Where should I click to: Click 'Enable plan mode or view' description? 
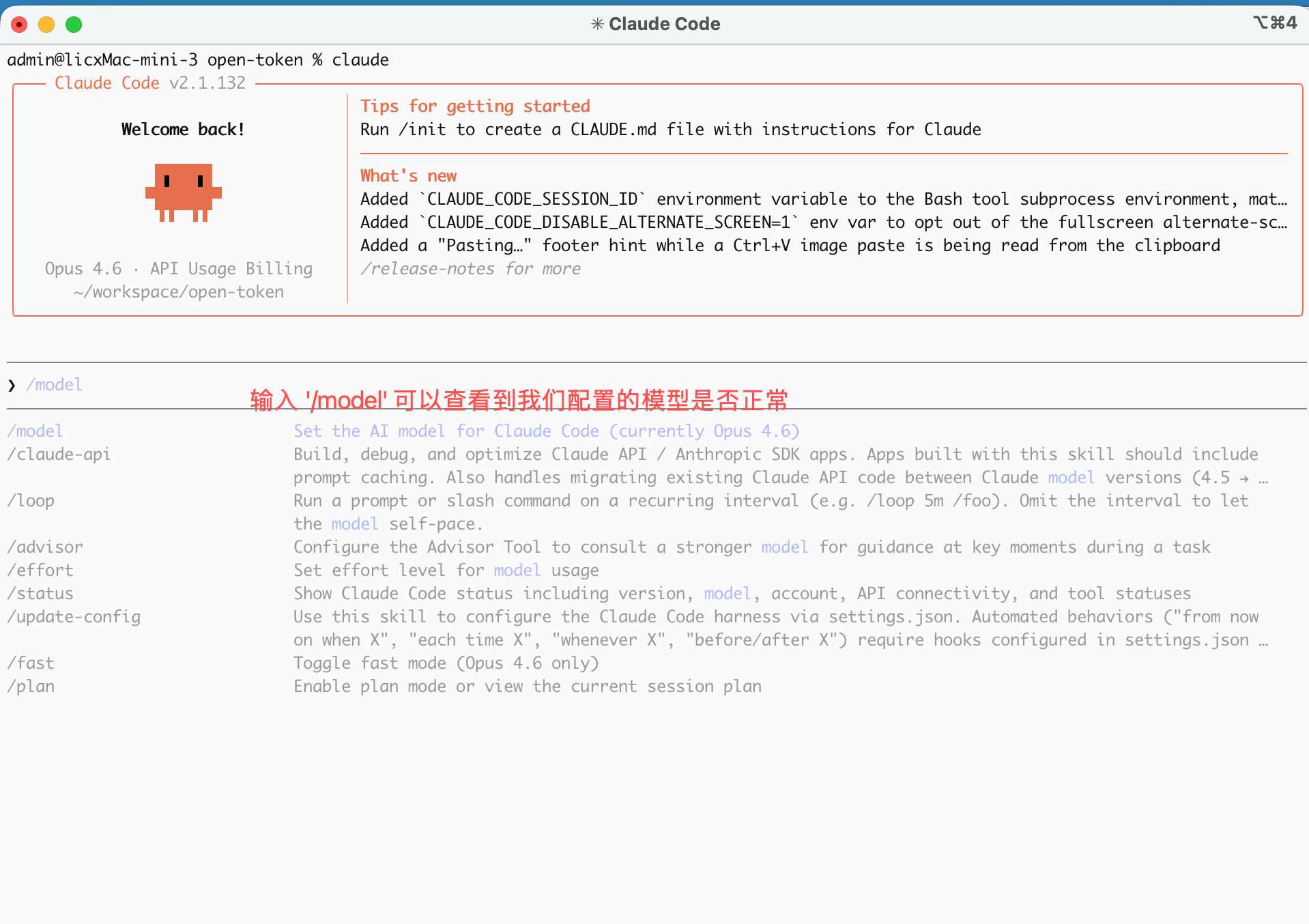(528, 687)
